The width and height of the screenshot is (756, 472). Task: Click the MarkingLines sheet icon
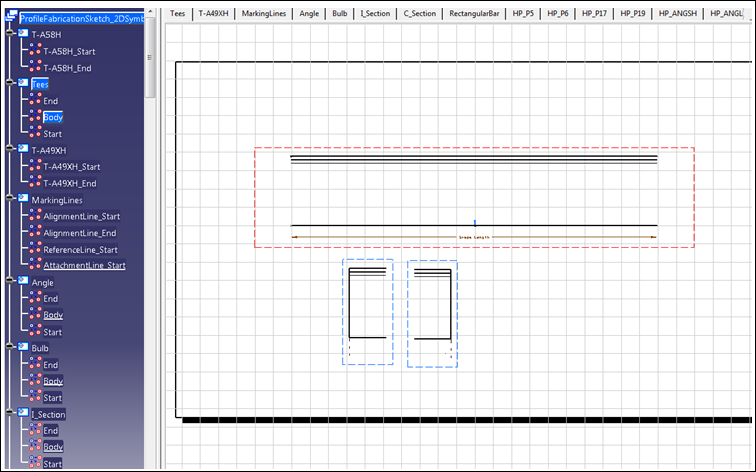pyautogui.click(x=22, y=199)
